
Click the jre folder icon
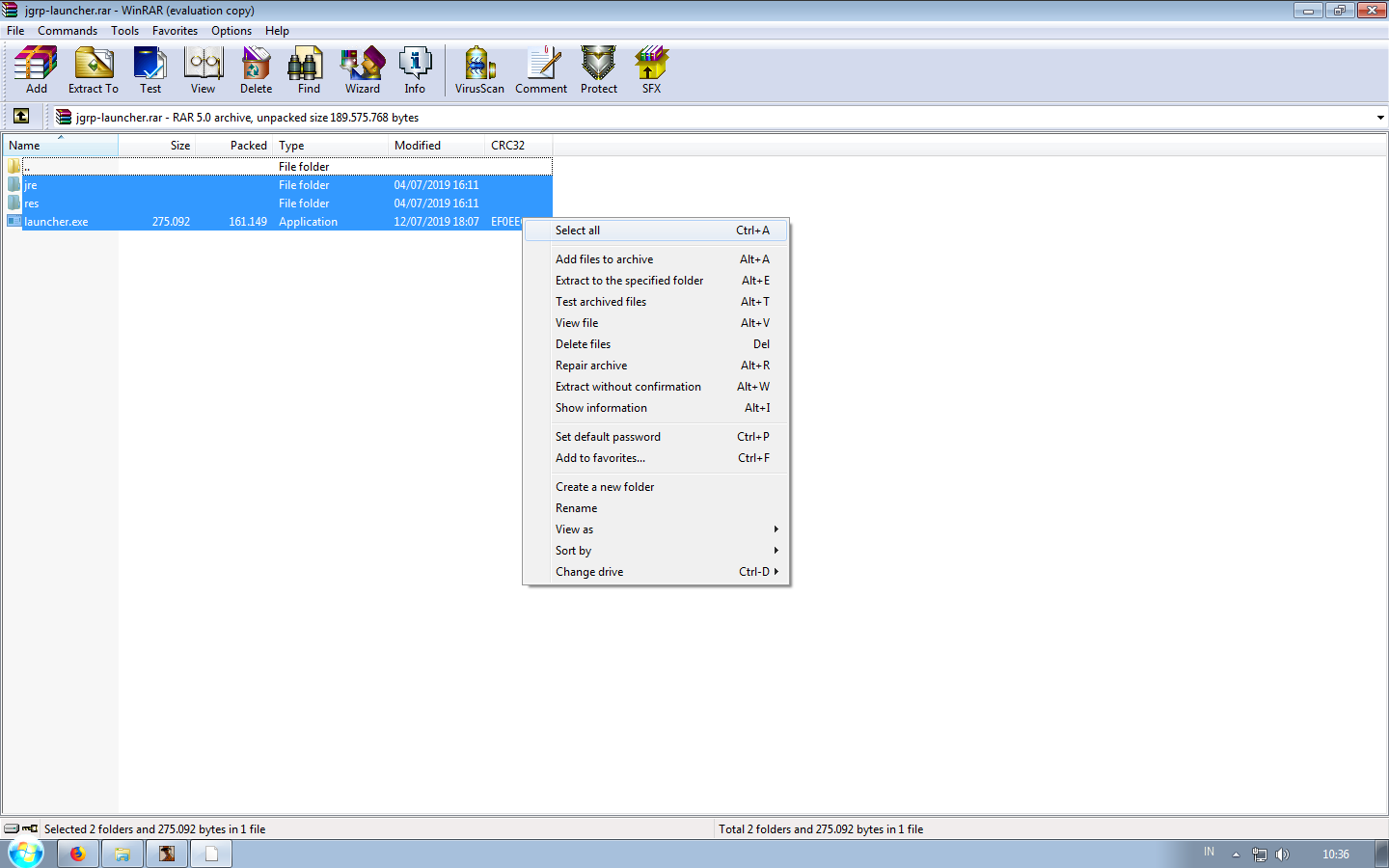tap(14, 184)
